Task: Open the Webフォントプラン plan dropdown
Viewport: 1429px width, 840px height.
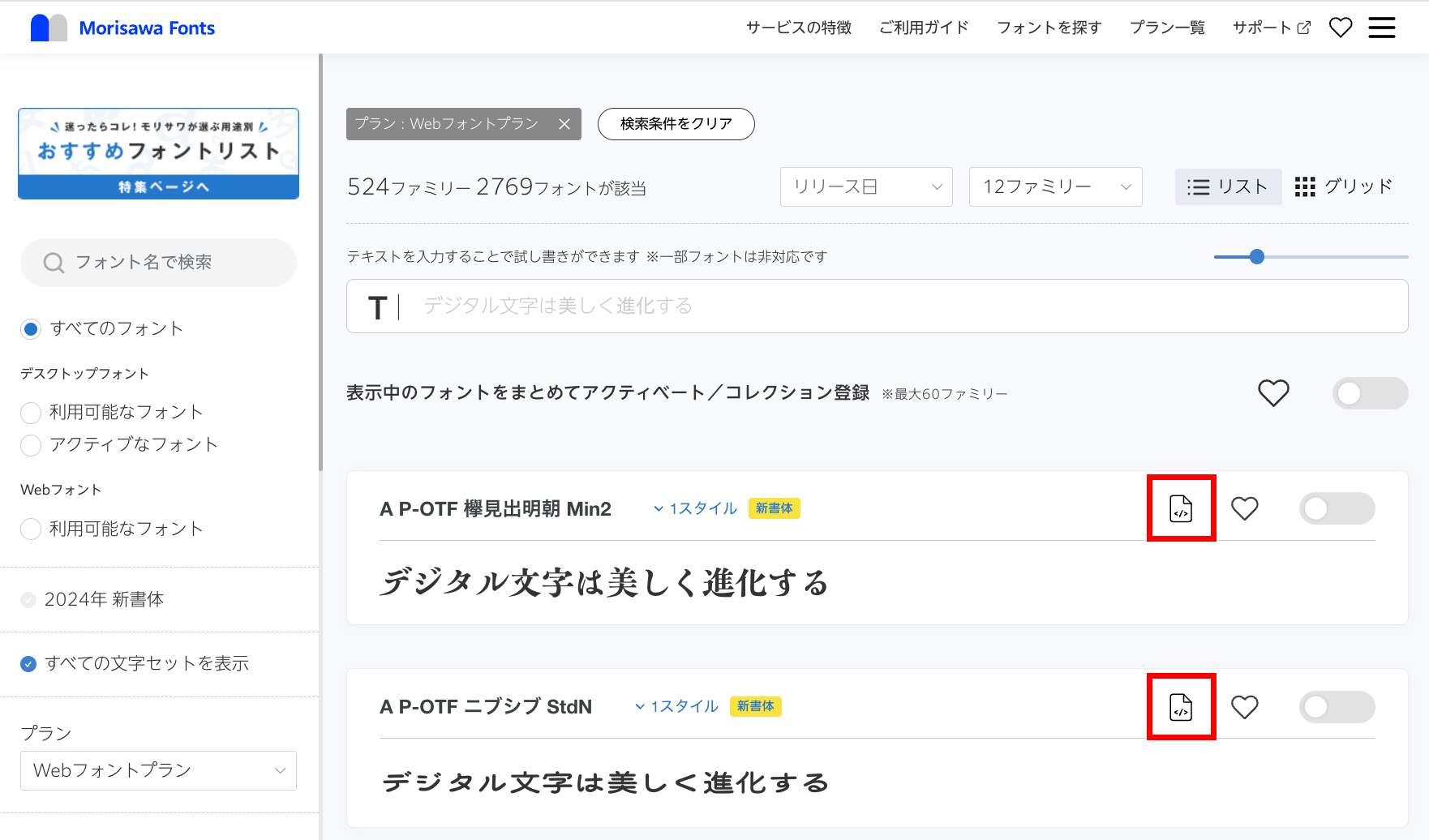Action: (x=158, y=770)
